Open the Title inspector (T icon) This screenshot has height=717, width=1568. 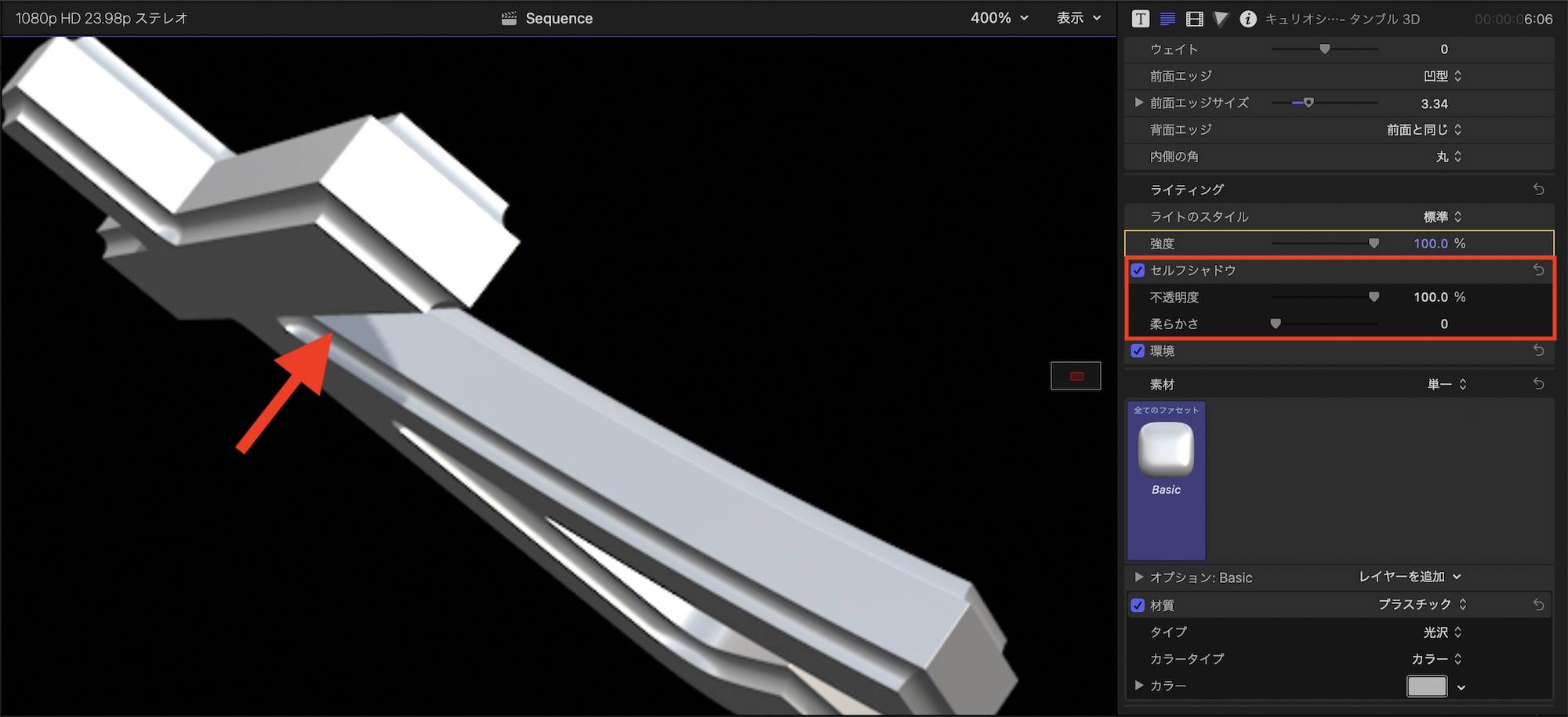[1141, 19]
